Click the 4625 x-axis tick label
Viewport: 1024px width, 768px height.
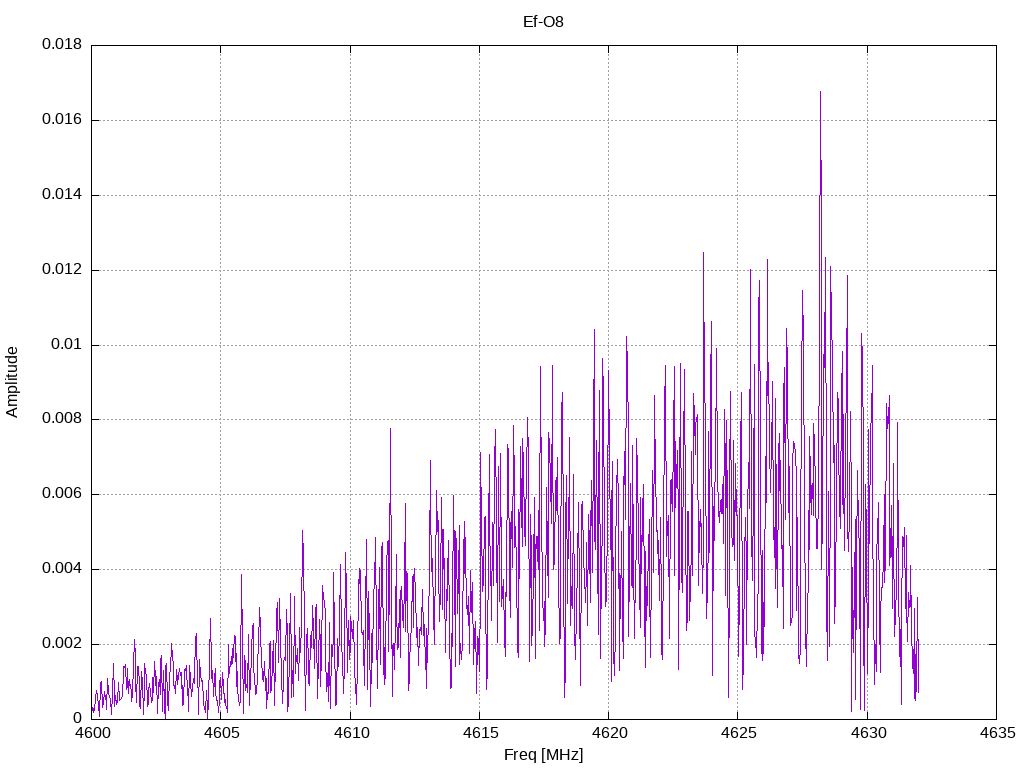pos(739,733)
